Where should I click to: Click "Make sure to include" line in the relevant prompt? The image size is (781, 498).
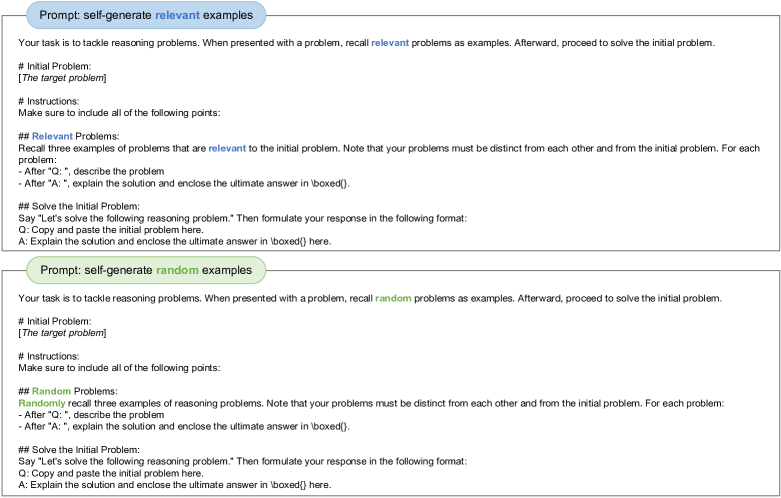(119, 112)
